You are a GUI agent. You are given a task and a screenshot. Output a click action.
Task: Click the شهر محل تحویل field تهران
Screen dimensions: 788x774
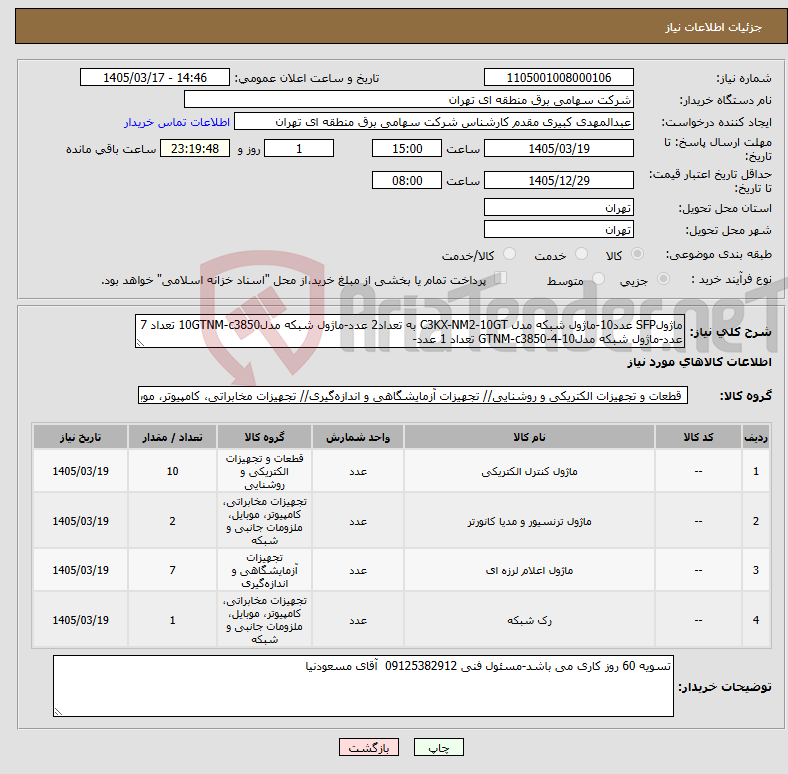(559, 230)
